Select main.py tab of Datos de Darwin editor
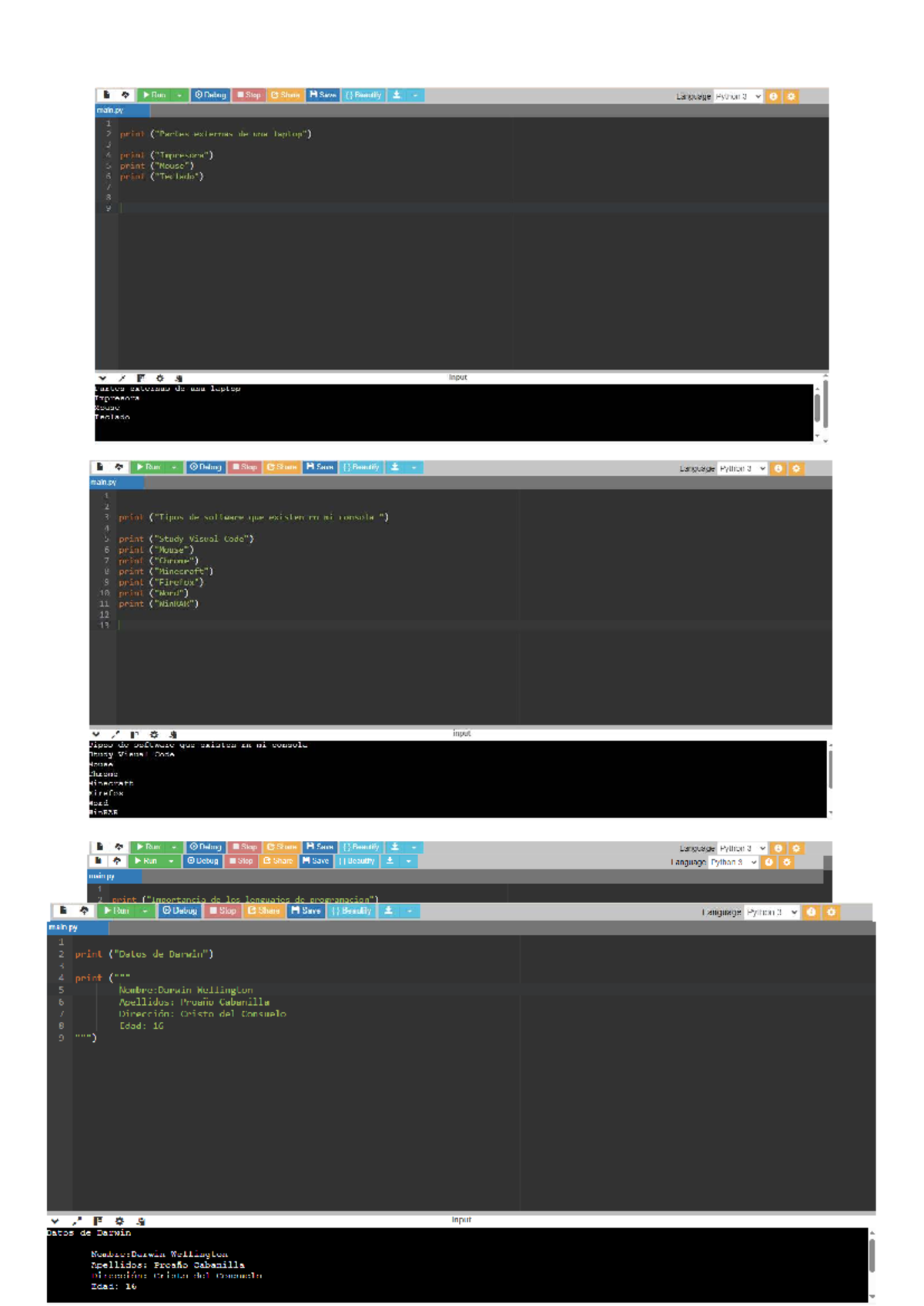 click(x=77, y=927)
